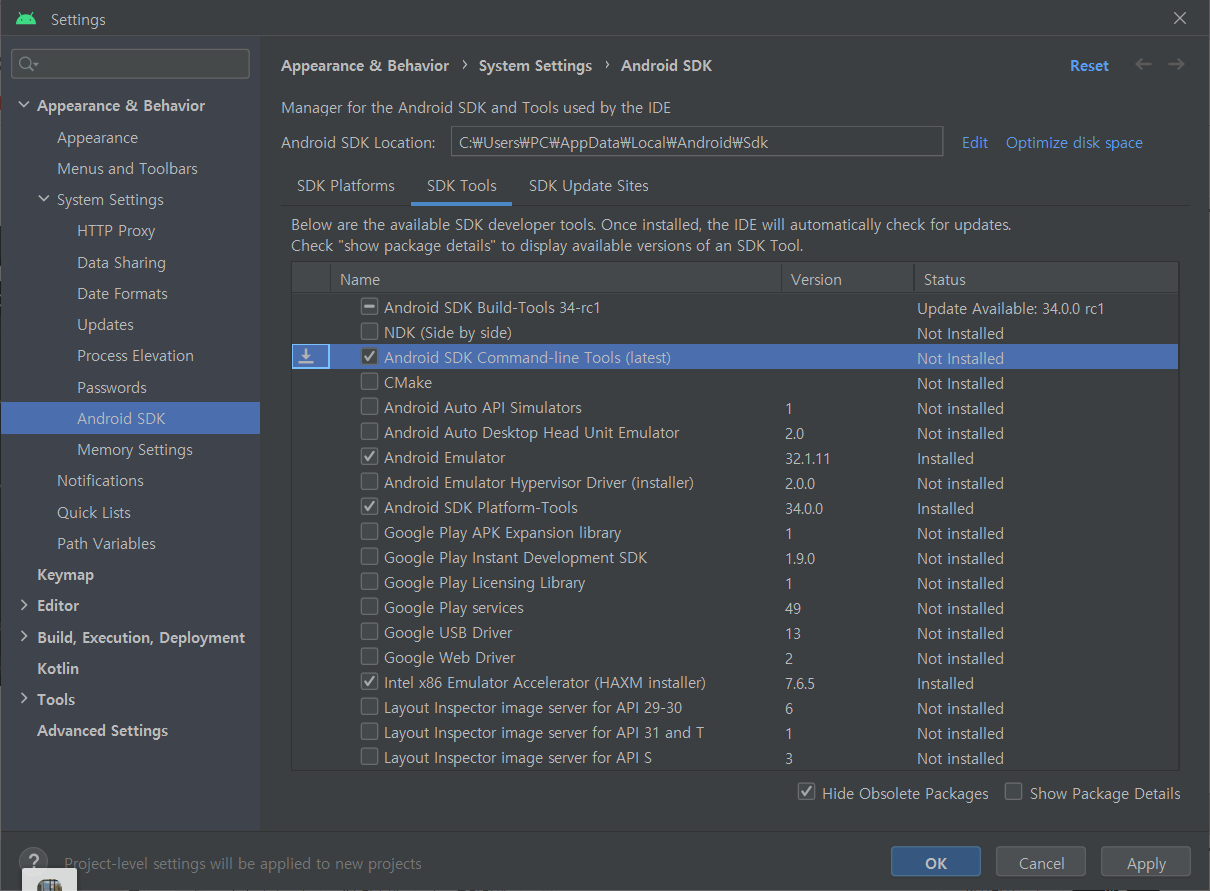
Task: Uncheck Android SDK Command-line Tools (latest)
Action: (x=369, y=357)
